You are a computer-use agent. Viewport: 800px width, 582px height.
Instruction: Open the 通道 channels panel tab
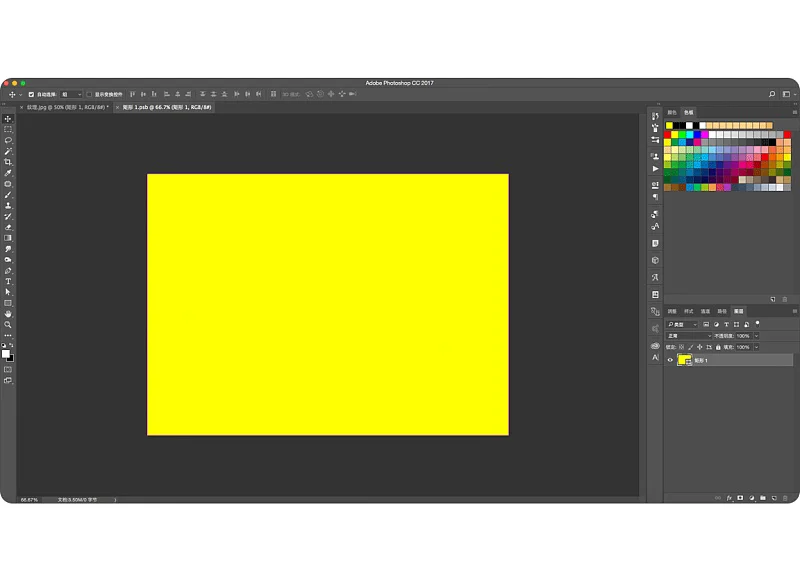(x=705, y=311)
